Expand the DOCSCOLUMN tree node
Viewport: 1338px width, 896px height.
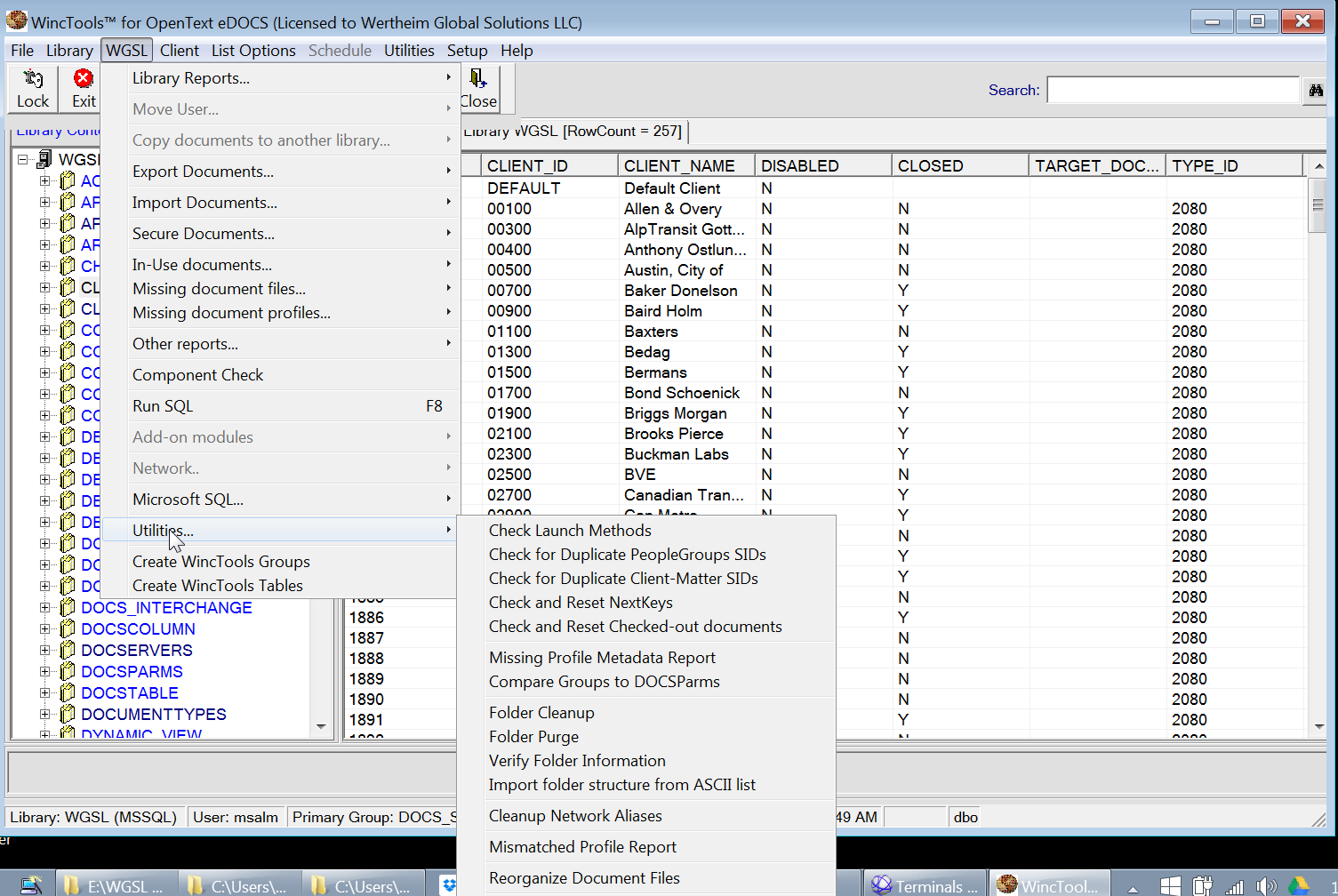[x=44, y=629]
